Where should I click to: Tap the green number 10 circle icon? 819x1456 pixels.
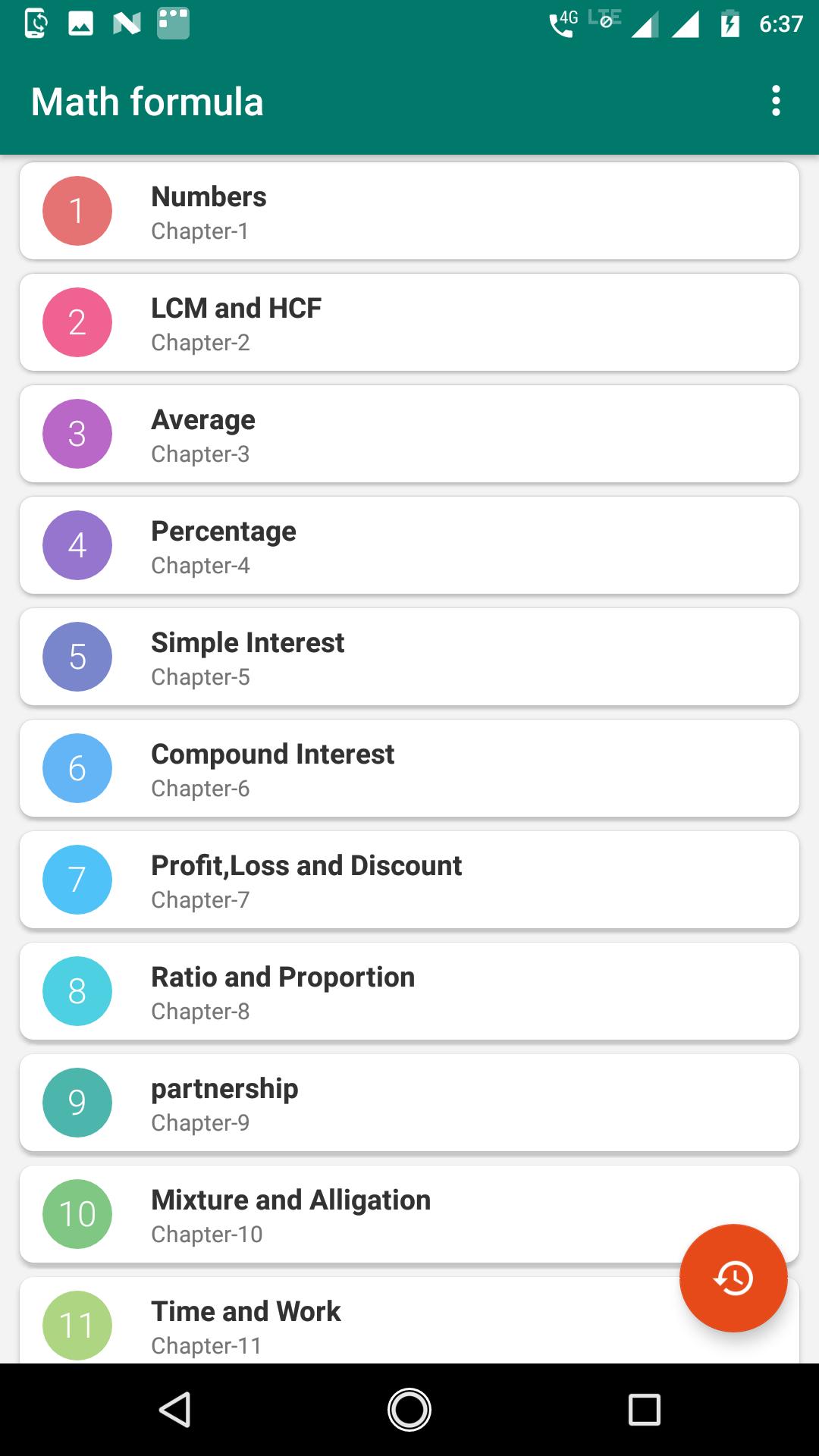(x=77, y=1214)
